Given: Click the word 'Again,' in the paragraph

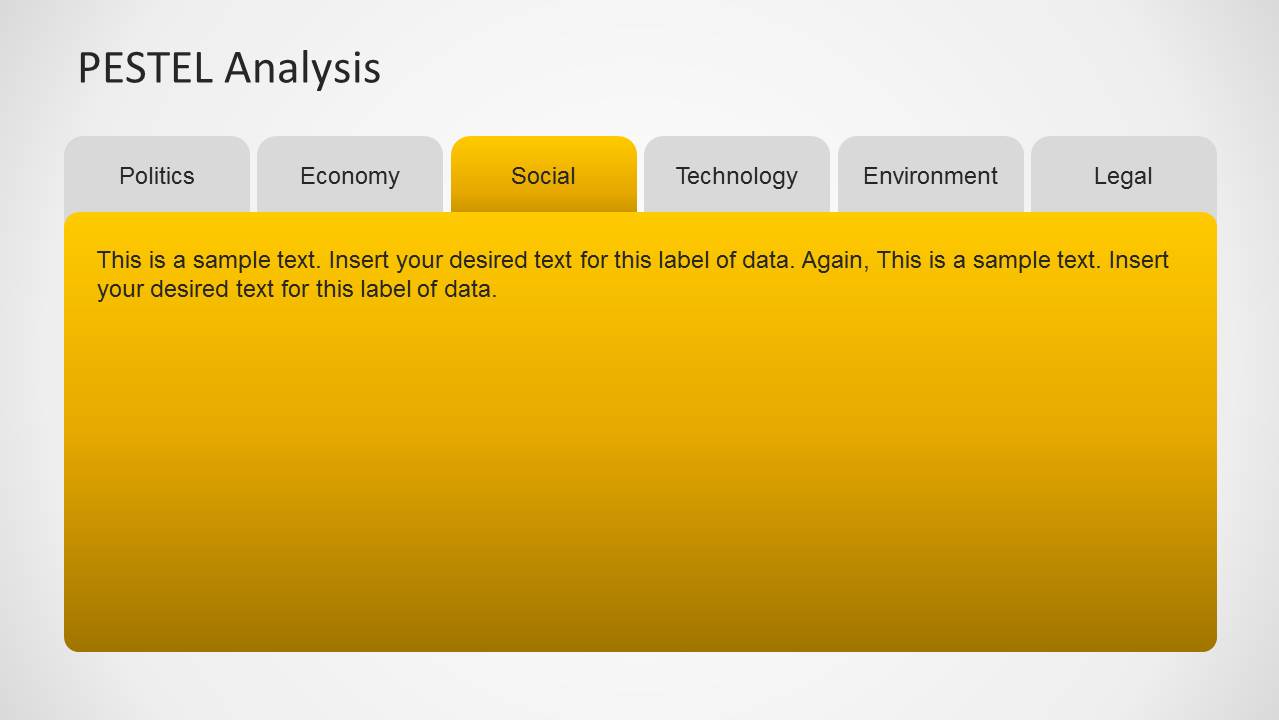Looking at the screenshot, I should click(836, 260).
